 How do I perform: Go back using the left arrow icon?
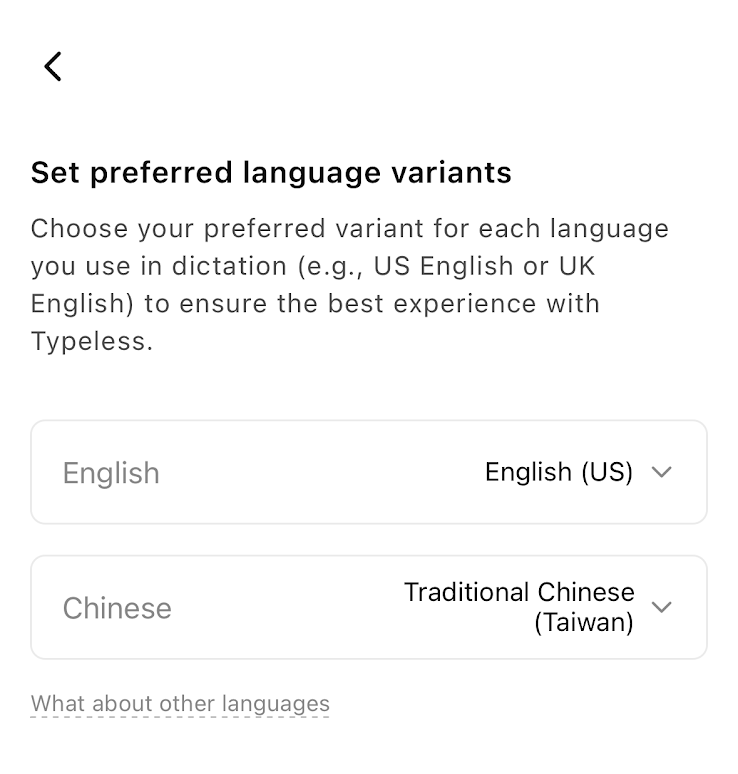53,67
